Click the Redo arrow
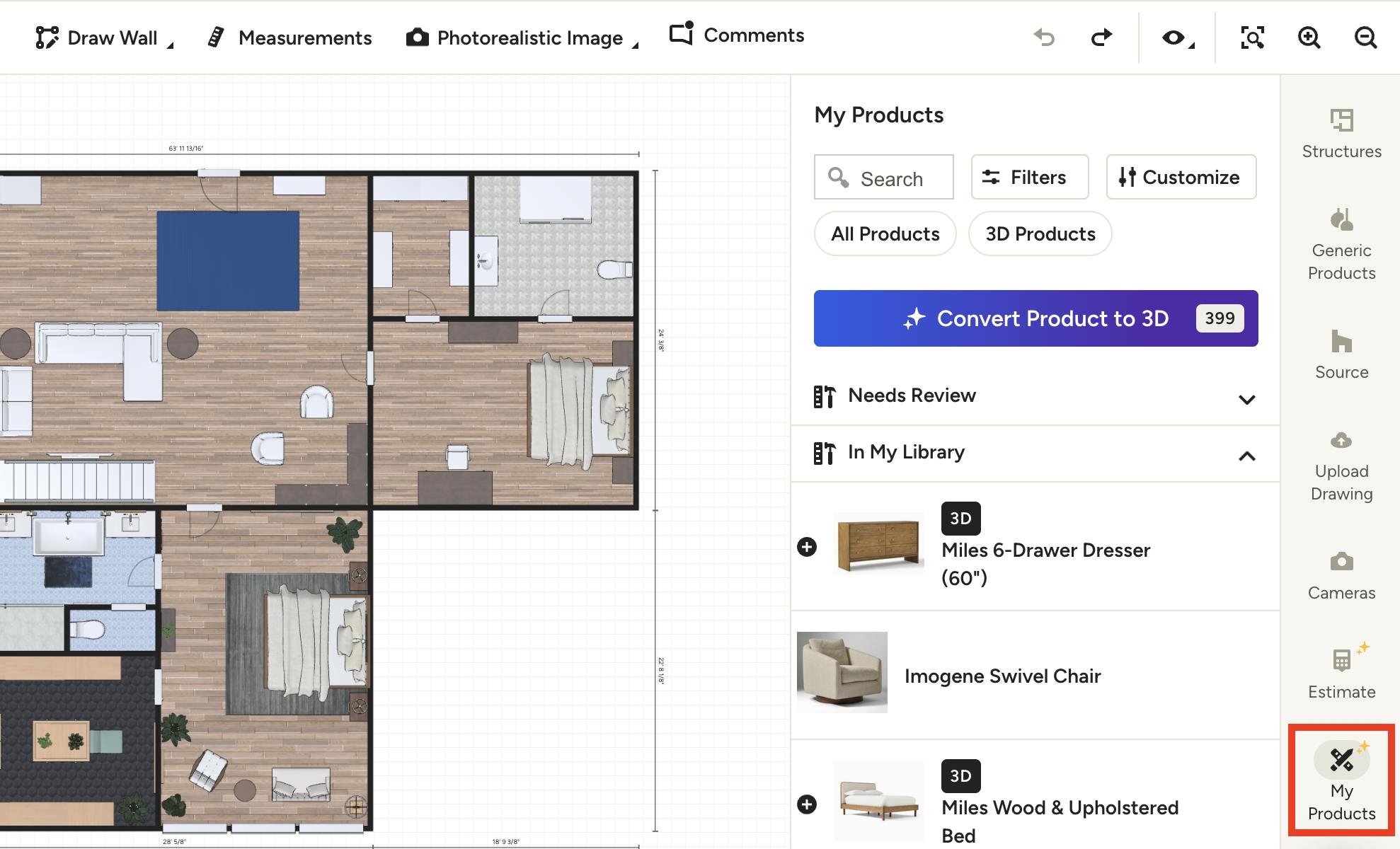This screenshot has width=1400, height=849. pyautogui.click(x=1101, y=37)
